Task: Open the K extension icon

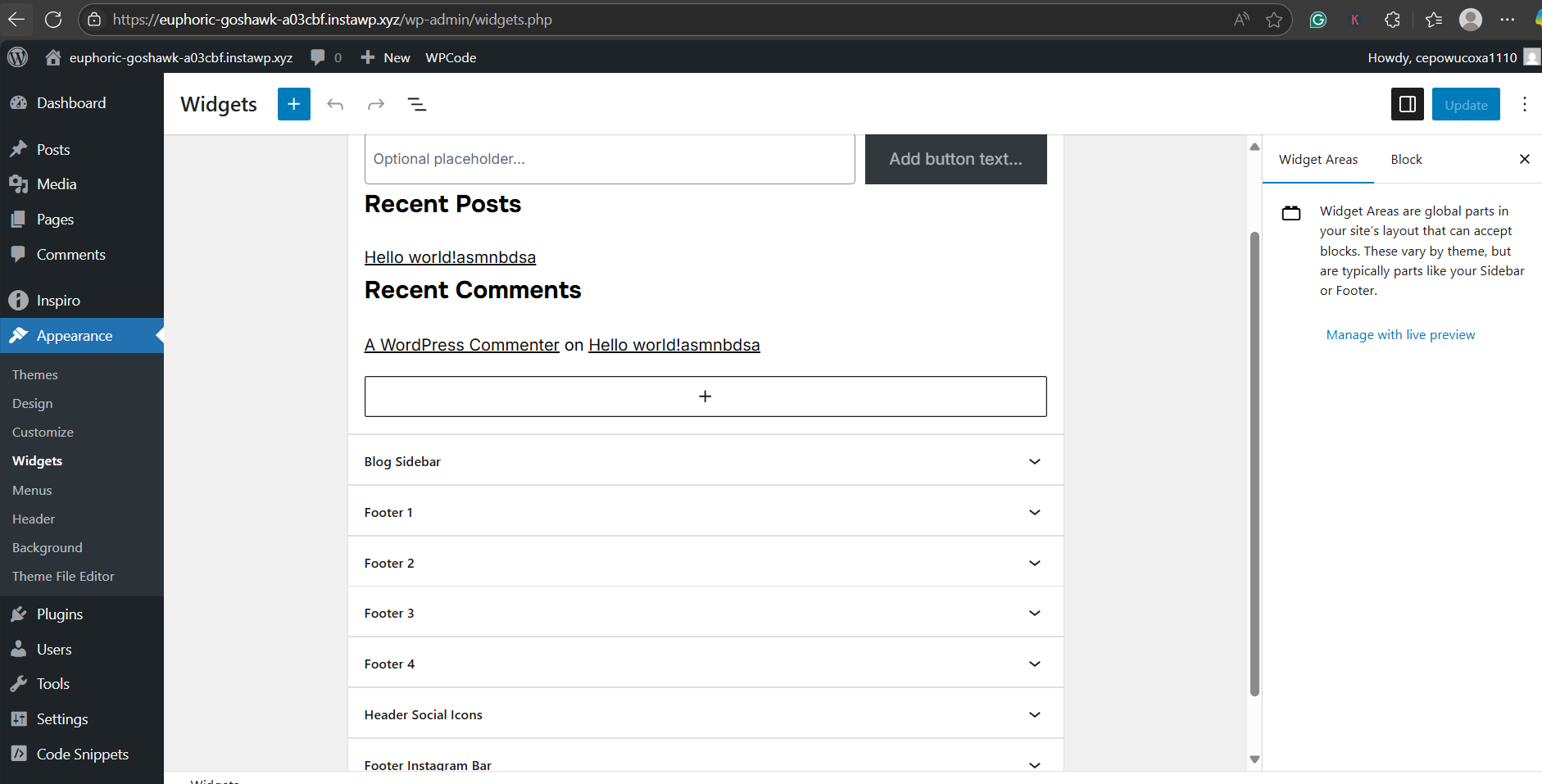Action: pos(1355,20)
